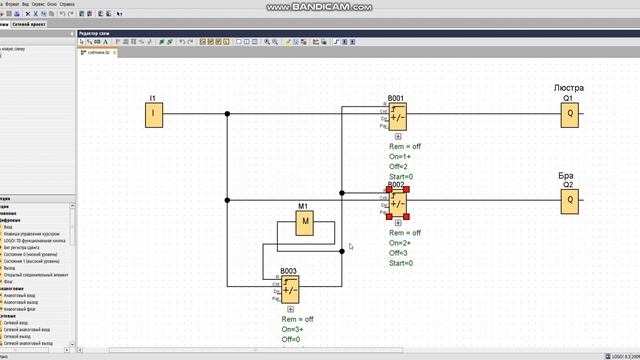Screen dimensions: 640x360
Task: Open the Справка menu
Action: [x=67, y=4]
